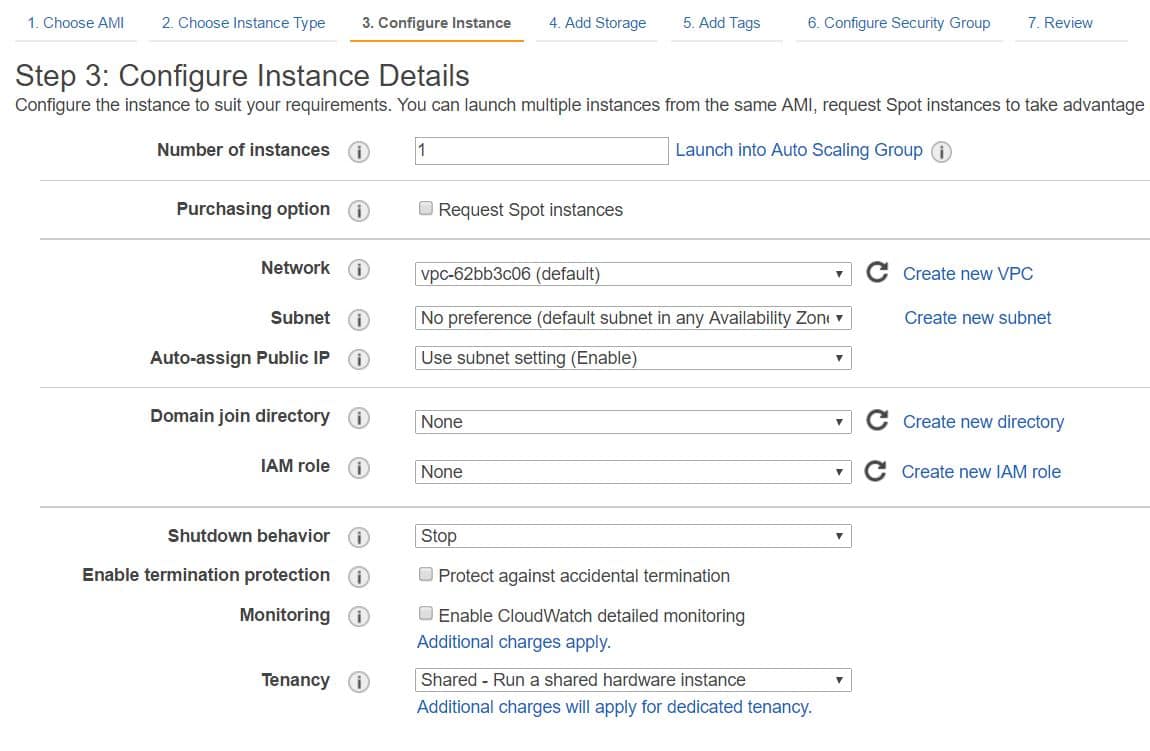Check Protect against accidental termination
Viewport: 1150px width, 751px height.
[x=425, y=574]
